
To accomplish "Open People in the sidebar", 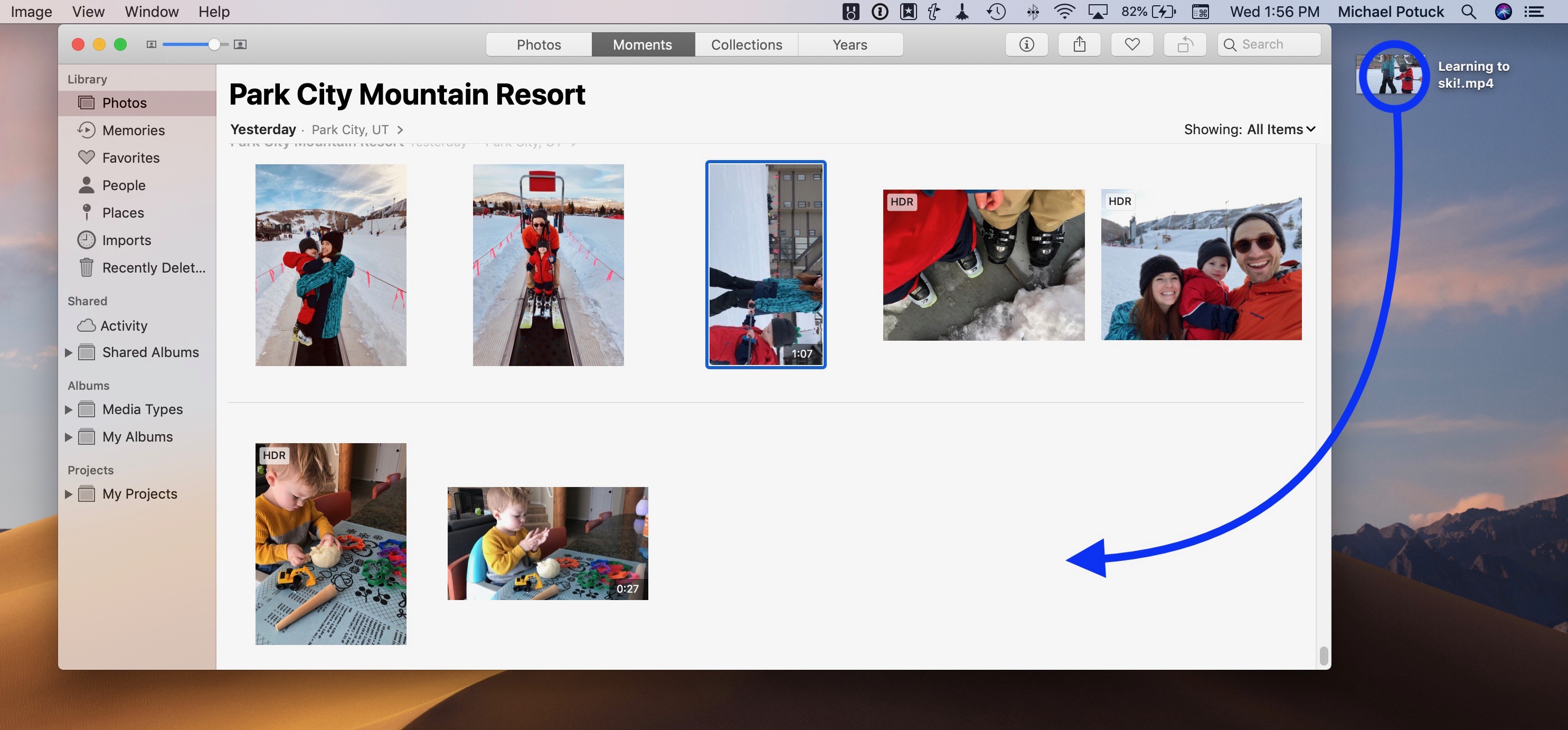I will coord(138,185).
